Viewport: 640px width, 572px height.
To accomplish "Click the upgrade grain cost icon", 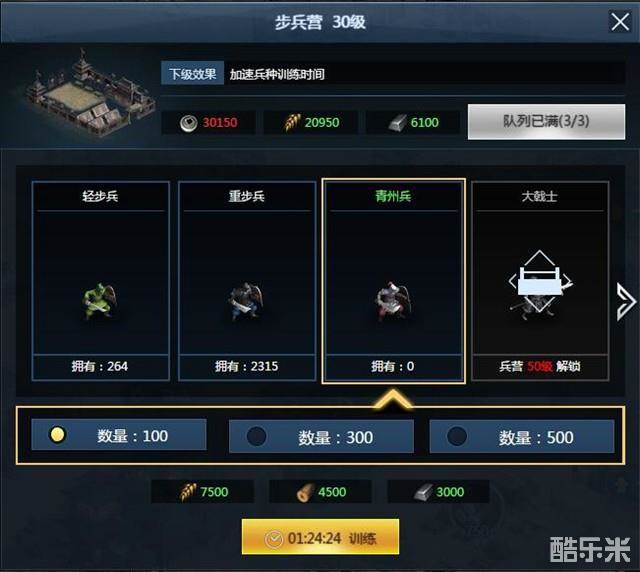I will [x=291, y=122].
